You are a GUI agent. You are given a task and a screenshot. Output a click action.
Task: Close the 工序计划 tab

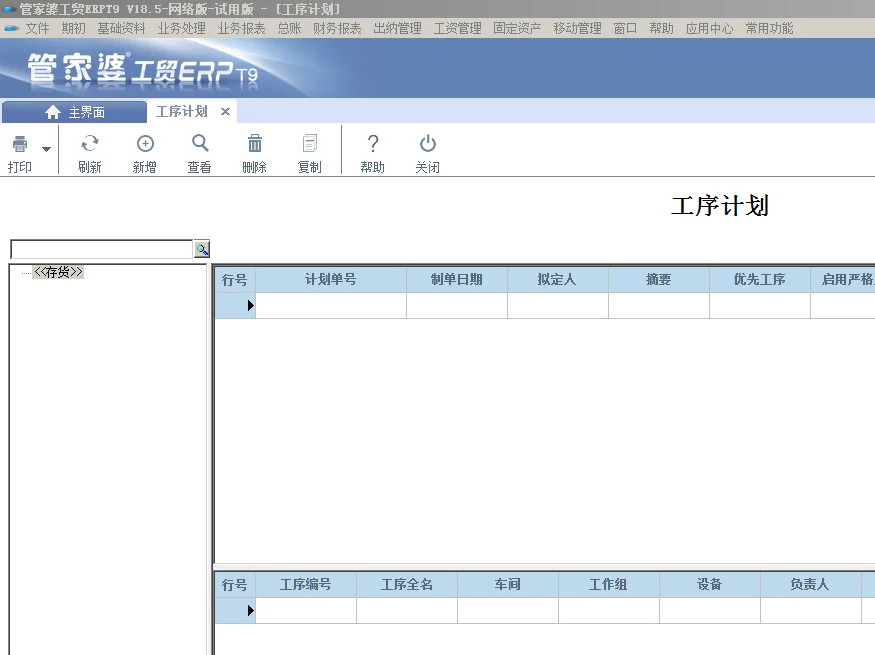[x=225, y=112]
